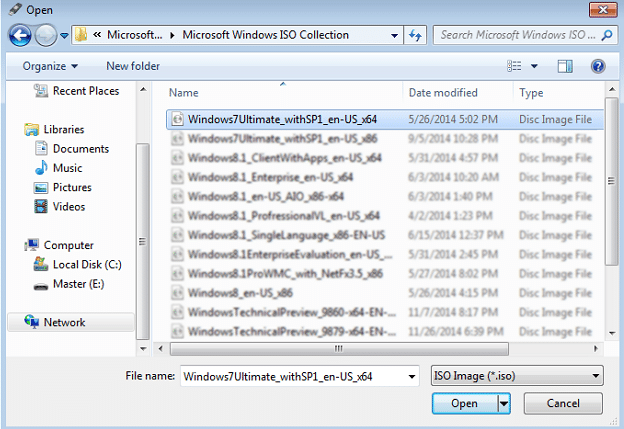
Task: Open the ISO Image (*.iso) filter dropdown
Action: (x=517, y=376)
